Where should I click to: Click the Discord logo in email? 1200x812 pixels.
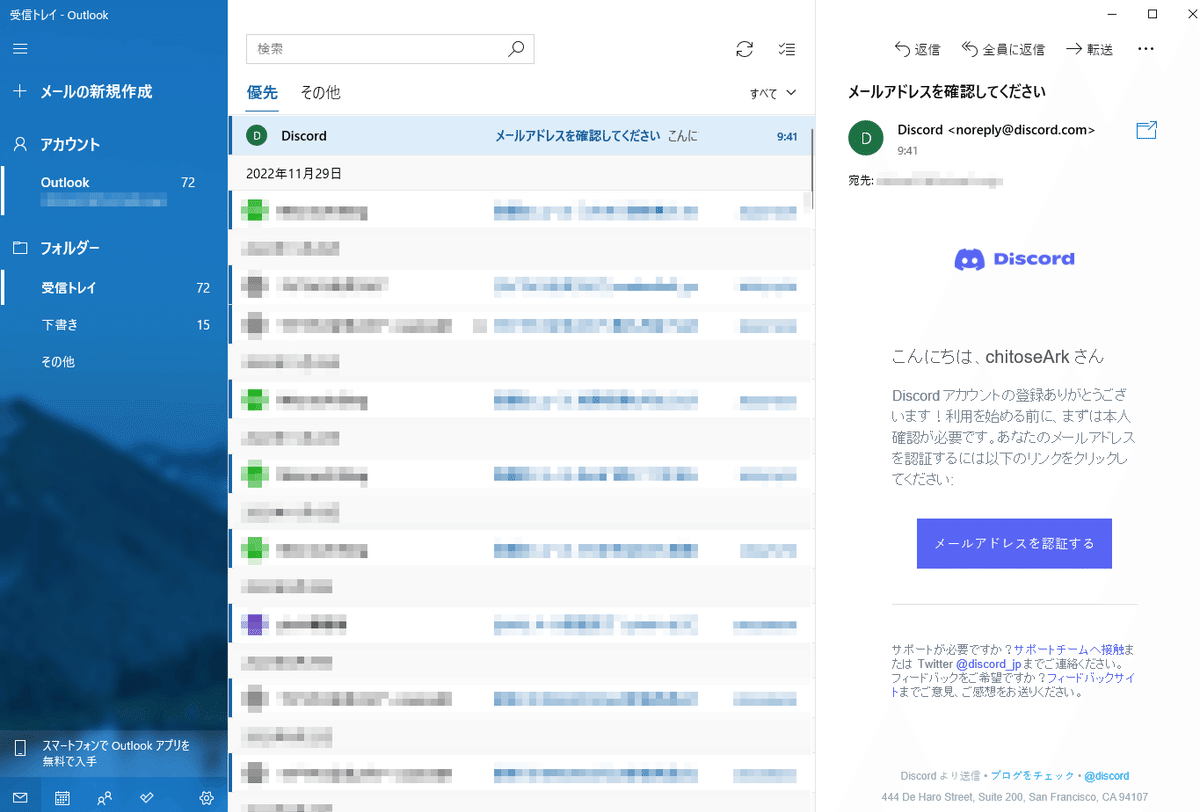pyautogui.click(x=1014, y=259)
